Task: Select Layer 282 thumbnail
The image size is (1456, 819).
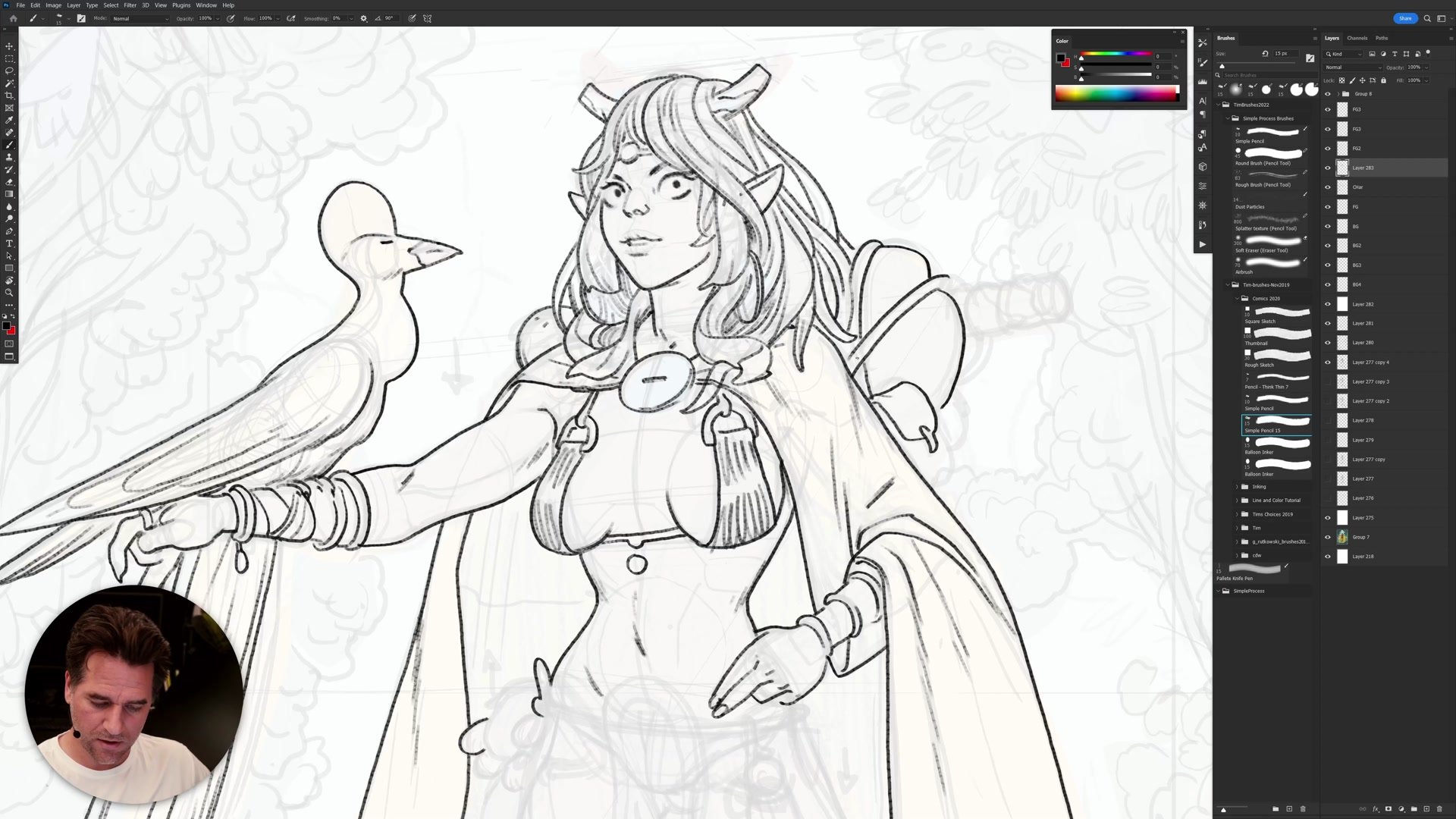Action: [1342, 304]
